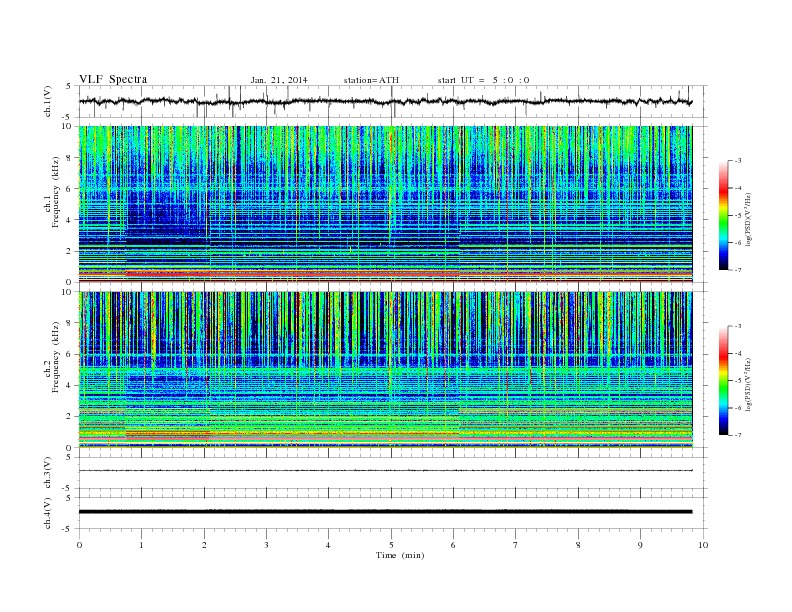Click the time axis tick label '8'

(x=578, y=545)
